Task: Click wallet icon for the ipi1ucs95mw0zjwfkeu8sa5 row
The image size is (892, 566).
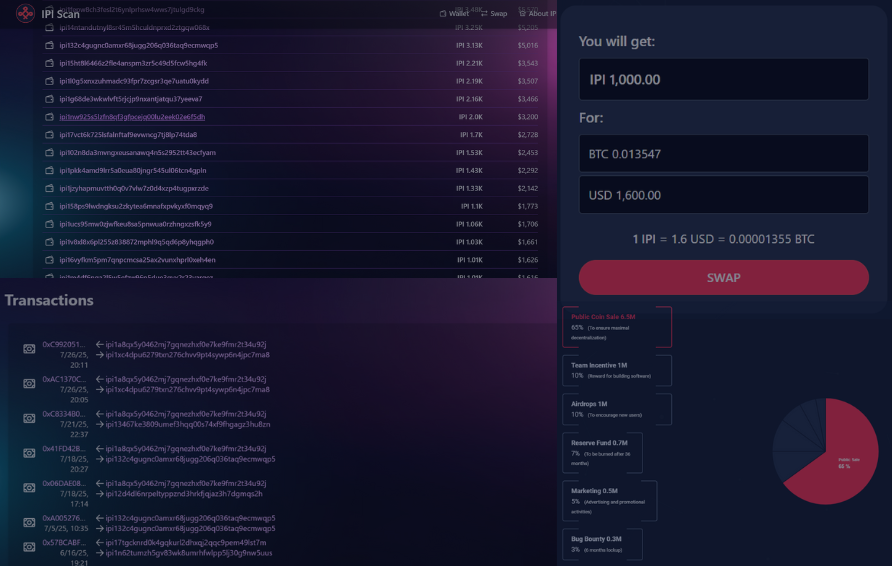Action: [49, 224]
